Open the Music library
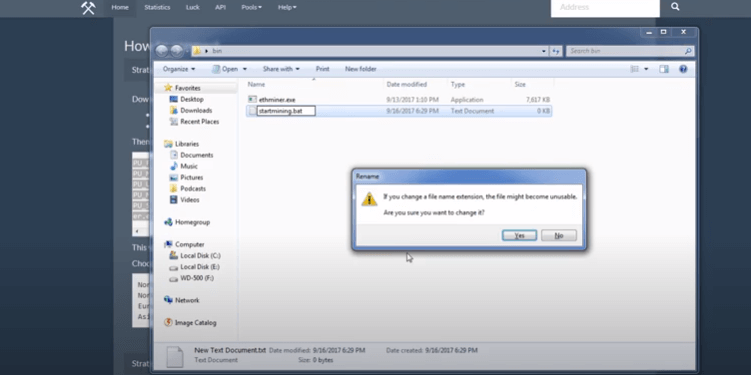 189,166
